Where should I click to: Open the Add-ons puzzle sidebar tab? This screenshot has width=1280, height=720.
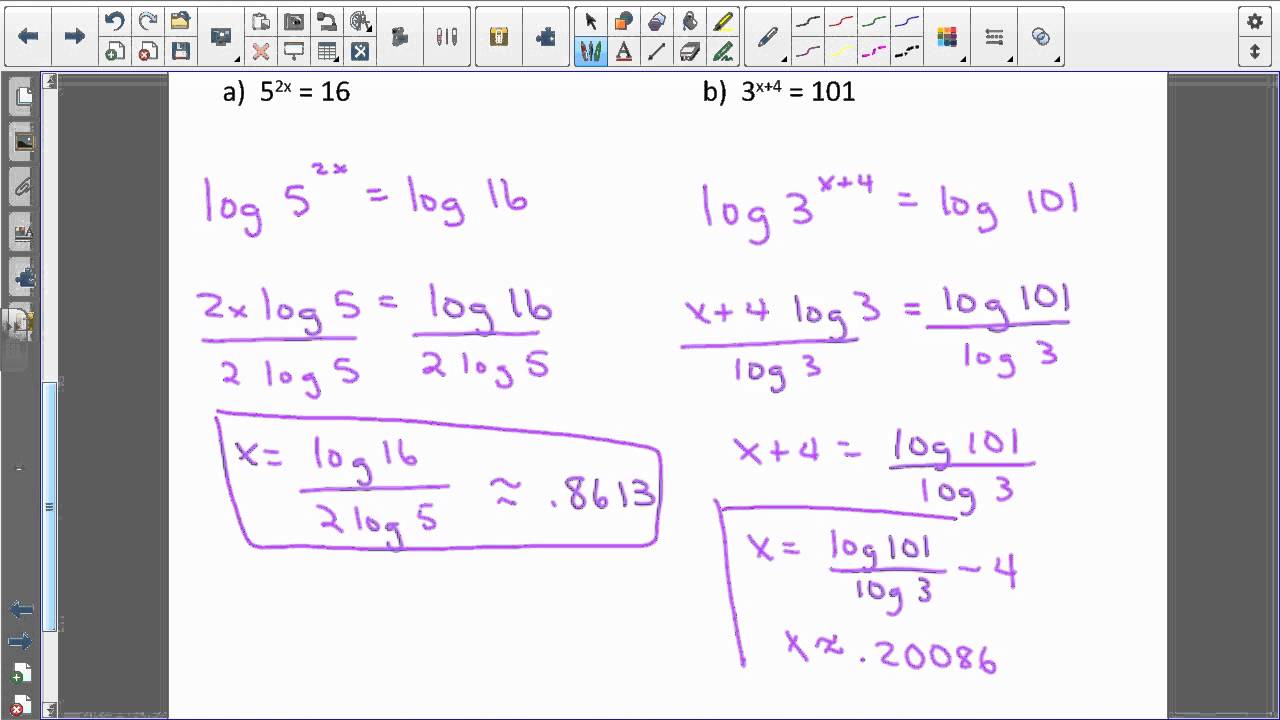click(x=22, y=278)
